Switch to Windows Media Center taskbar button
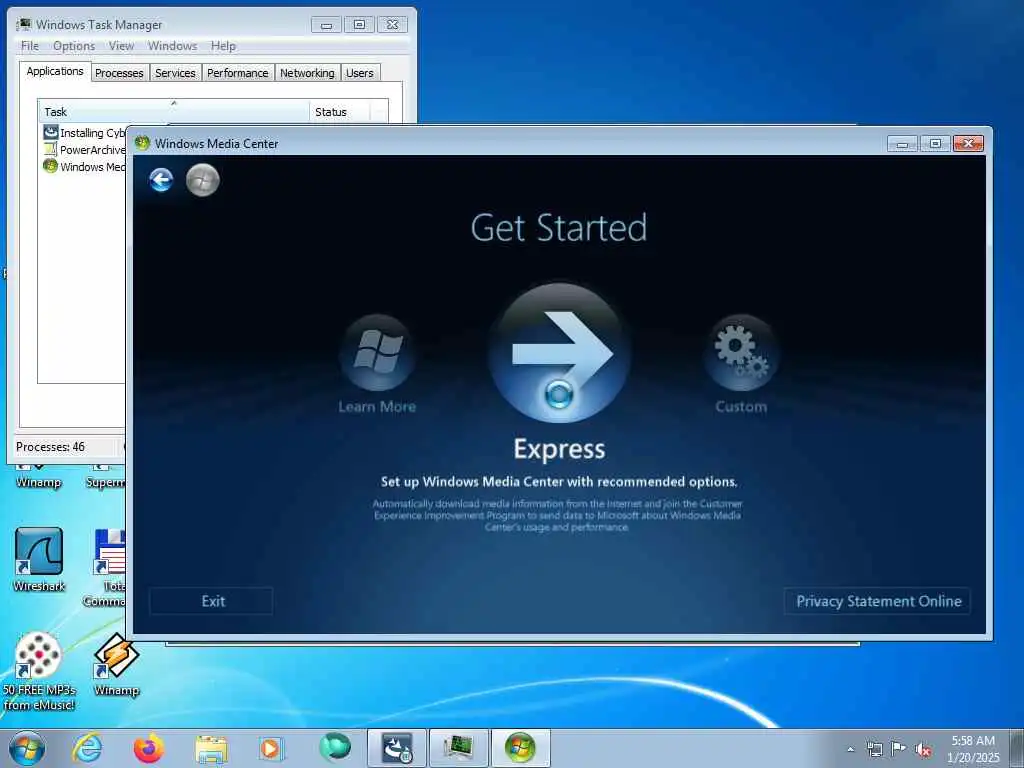The width and height of the screenshot is (1024, 768). [x=520, y=748]
